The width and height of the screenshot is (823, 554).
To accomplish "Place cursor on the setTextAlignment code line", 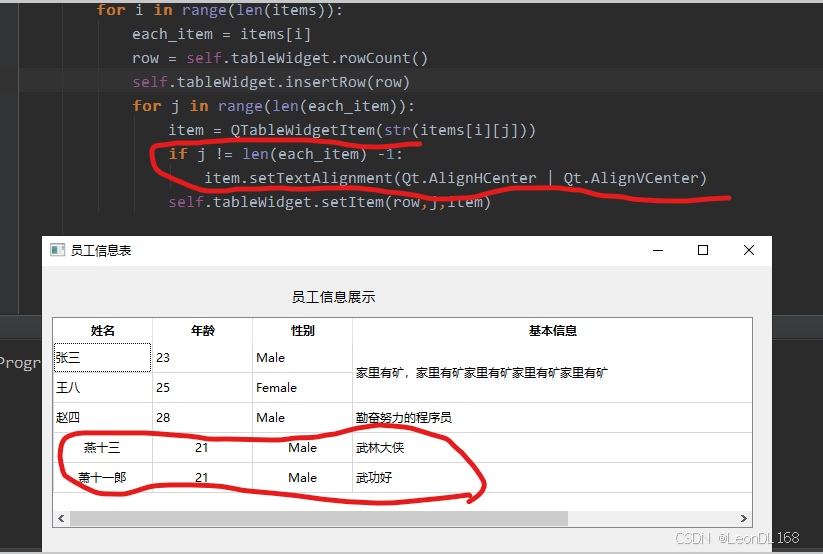I will [x=456, y=178].
